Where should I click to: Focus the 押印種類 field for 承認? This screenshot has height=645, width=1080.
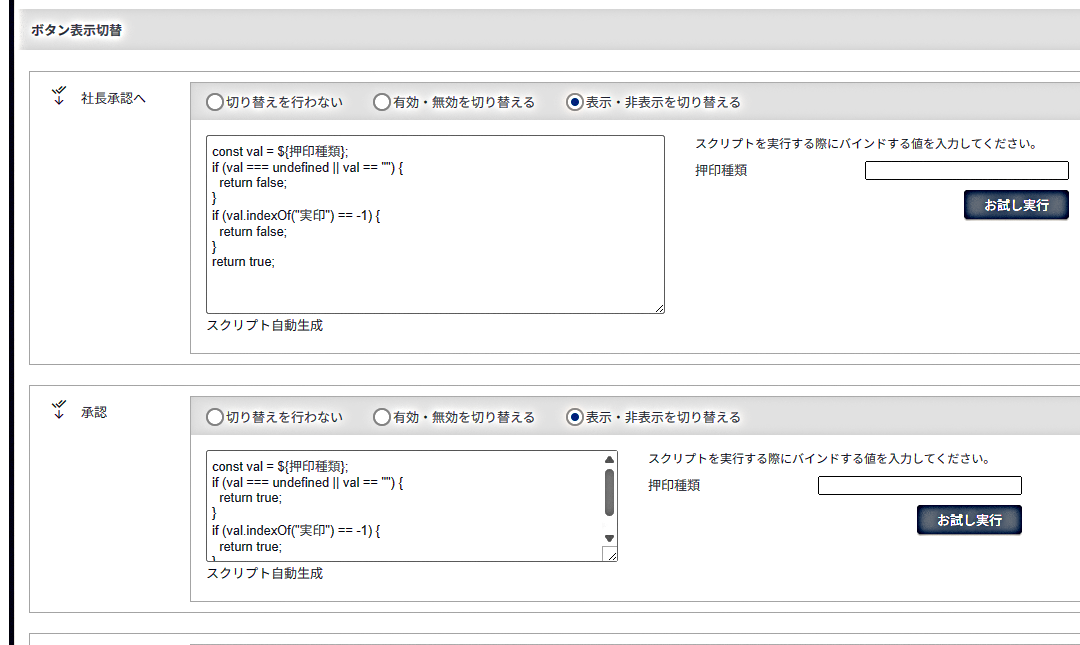919,486
